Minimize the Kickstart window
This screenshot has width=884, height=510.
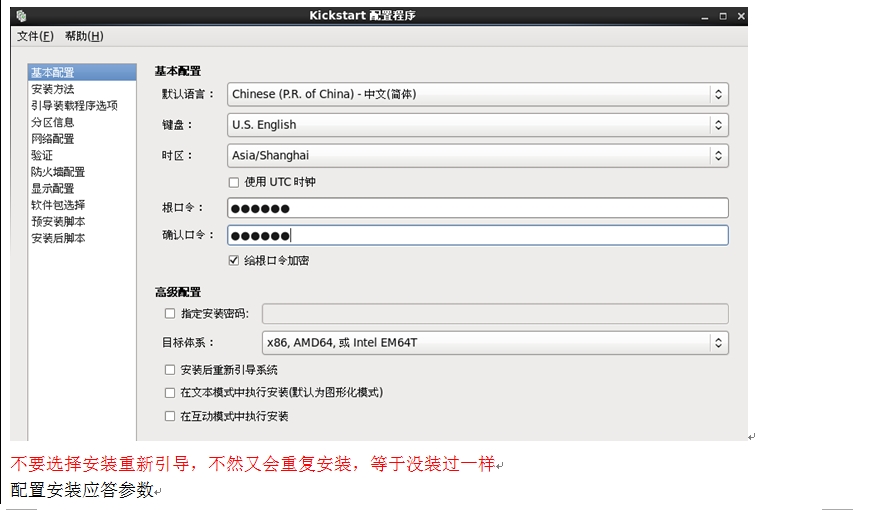point(705,16)
